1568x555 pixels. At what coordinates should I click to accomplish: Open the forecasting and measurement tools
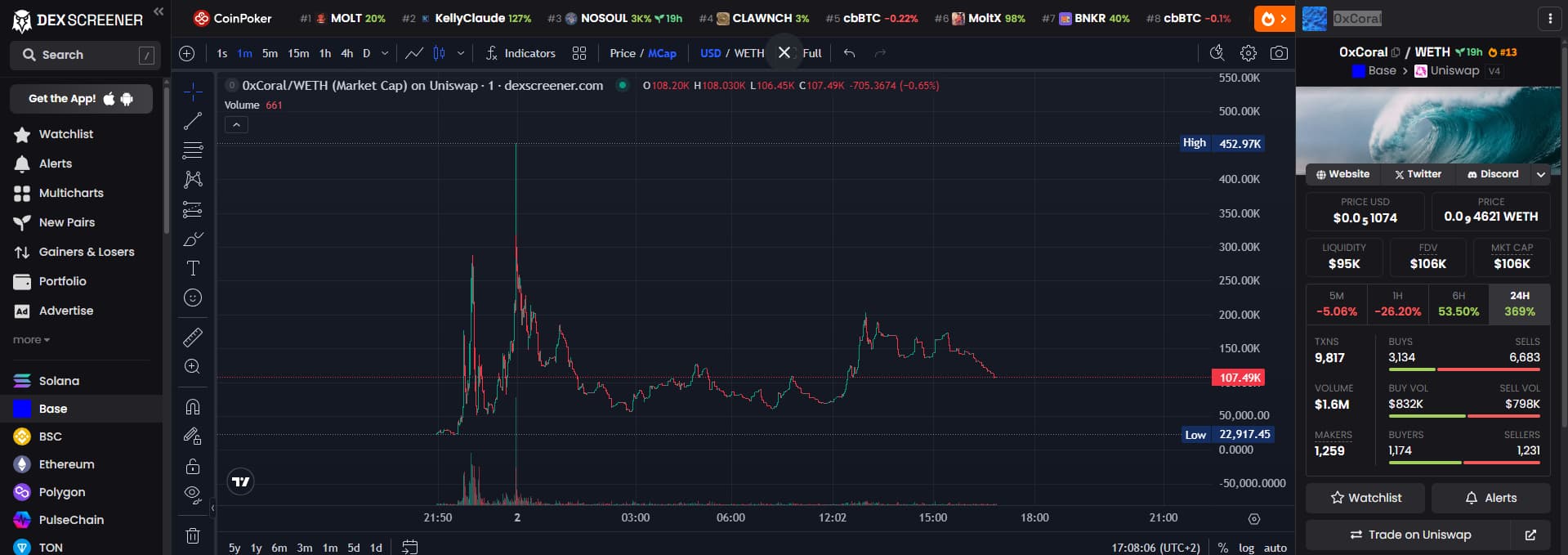pos(193,209)
